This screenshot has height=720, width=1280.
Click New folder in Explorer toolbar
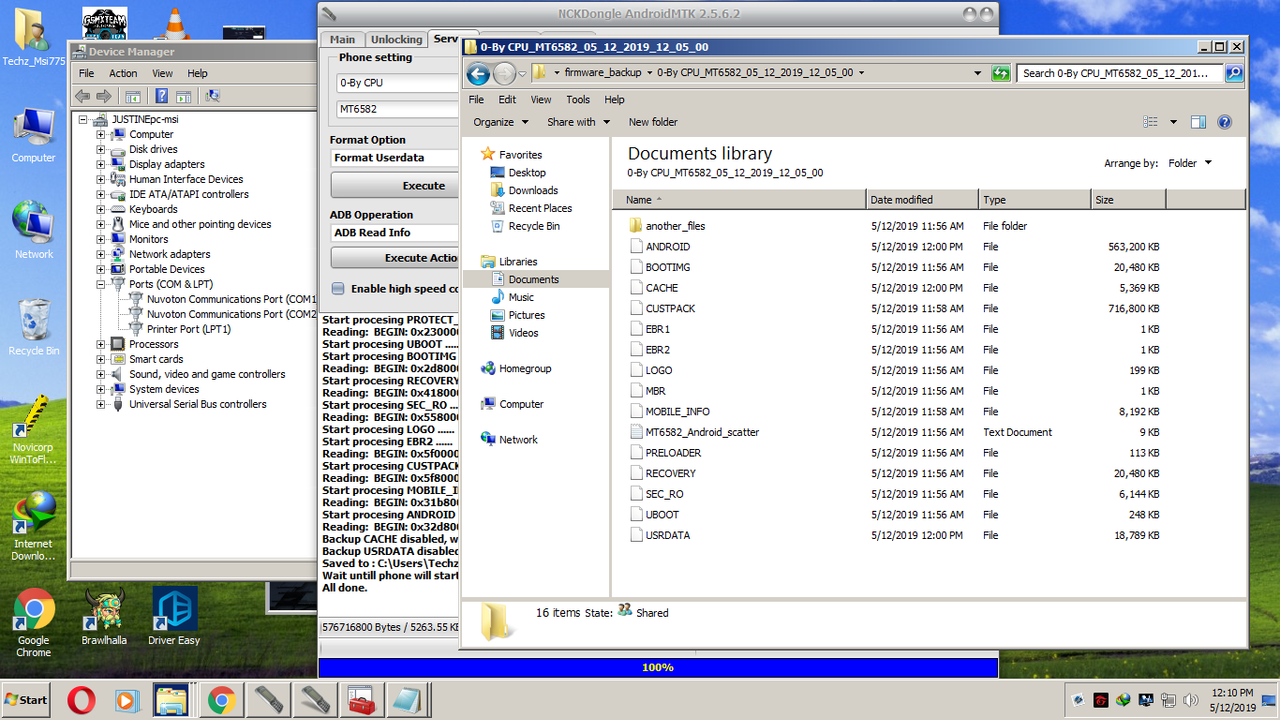[x=653, y=122]
